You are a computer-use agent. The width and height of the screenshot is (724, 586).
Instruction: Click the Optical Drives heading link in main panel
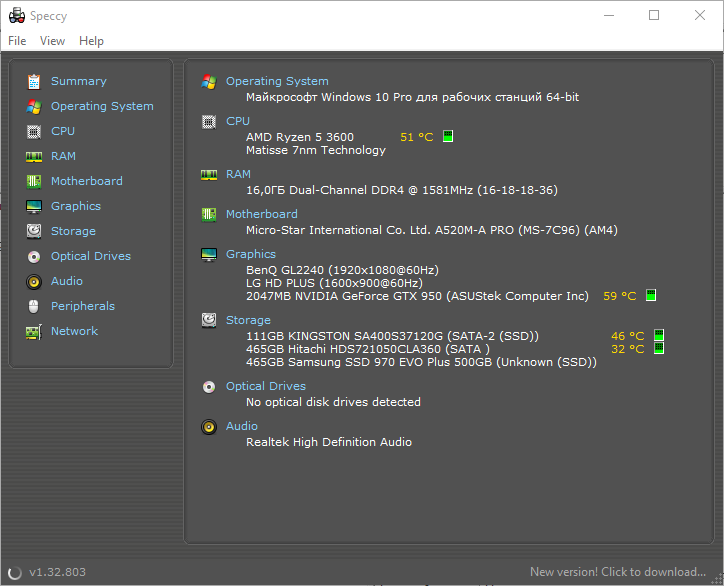tap(265, 386)
